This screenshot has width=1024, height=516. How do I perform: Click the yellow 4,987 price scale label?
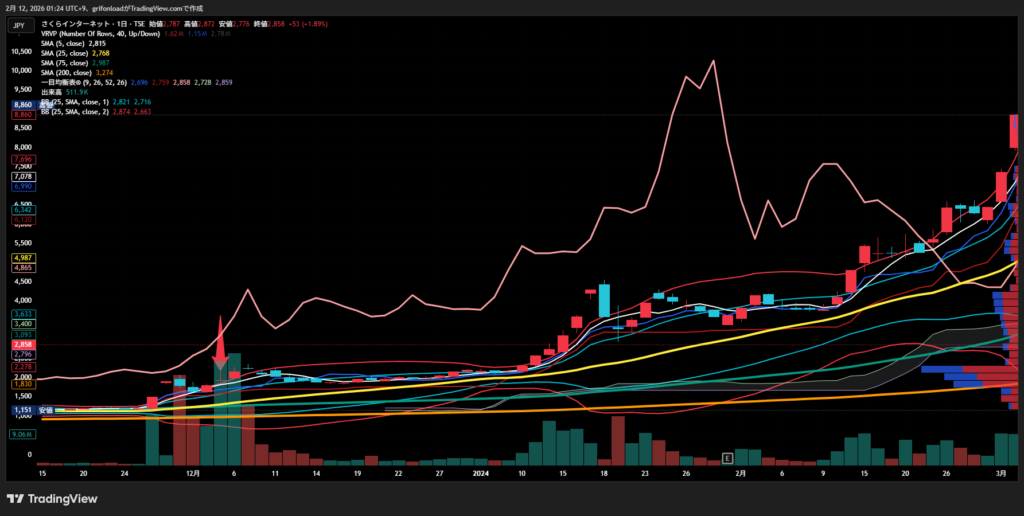[23, 258]
